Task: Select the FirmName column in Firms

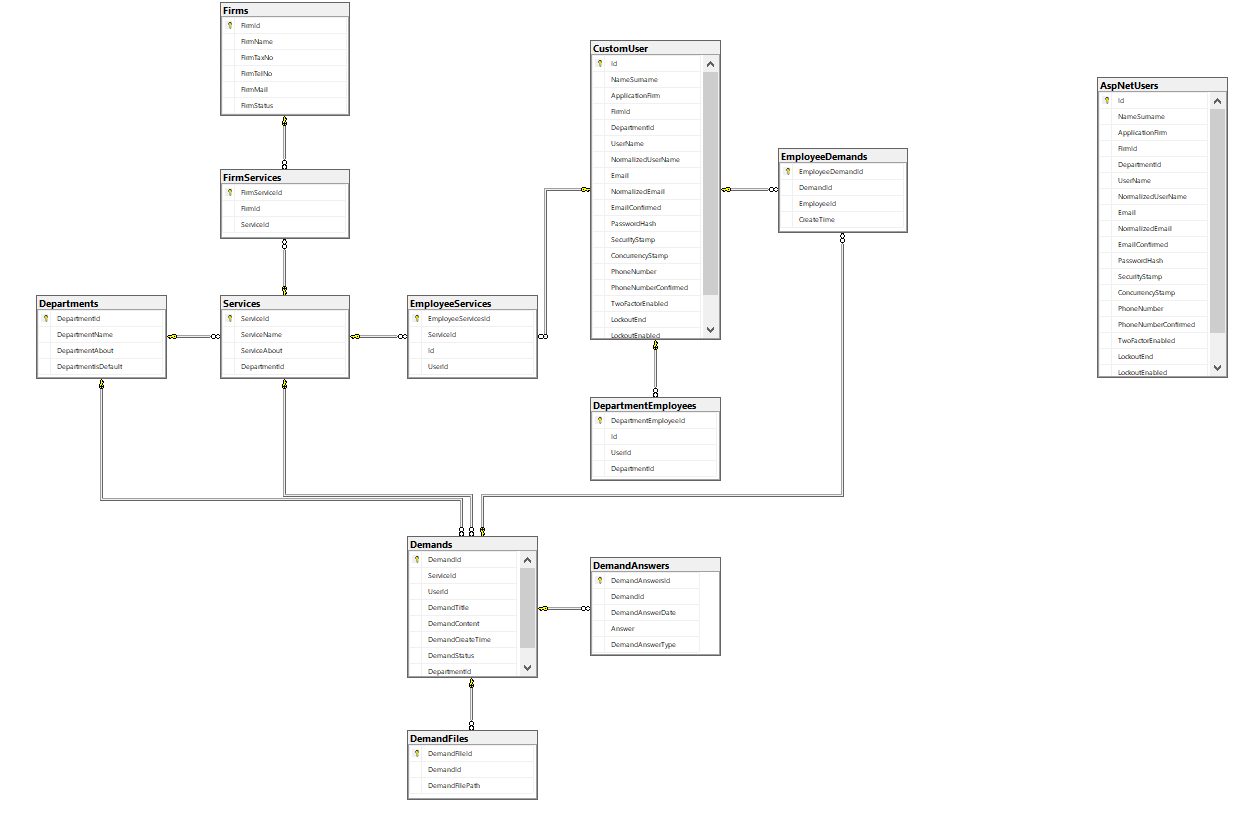Action: (285, 42)
